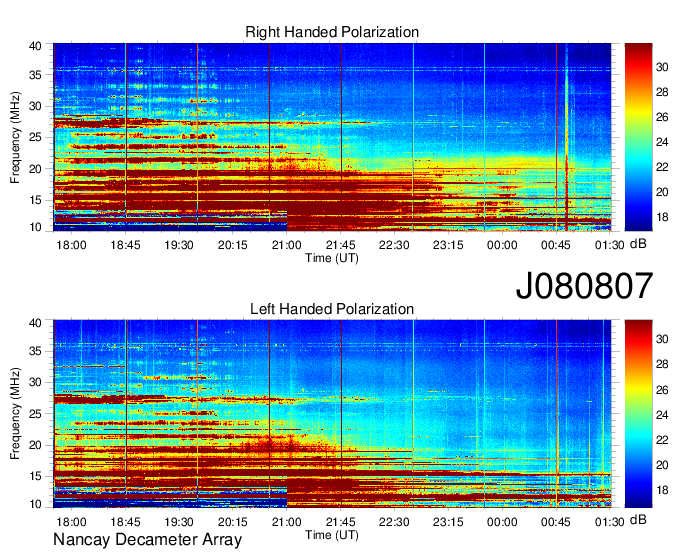Viewport: 680px width, 552px height.
Task: Click 10 MHz frequency tick of Right Handed plot
Action: click(35, 227)
